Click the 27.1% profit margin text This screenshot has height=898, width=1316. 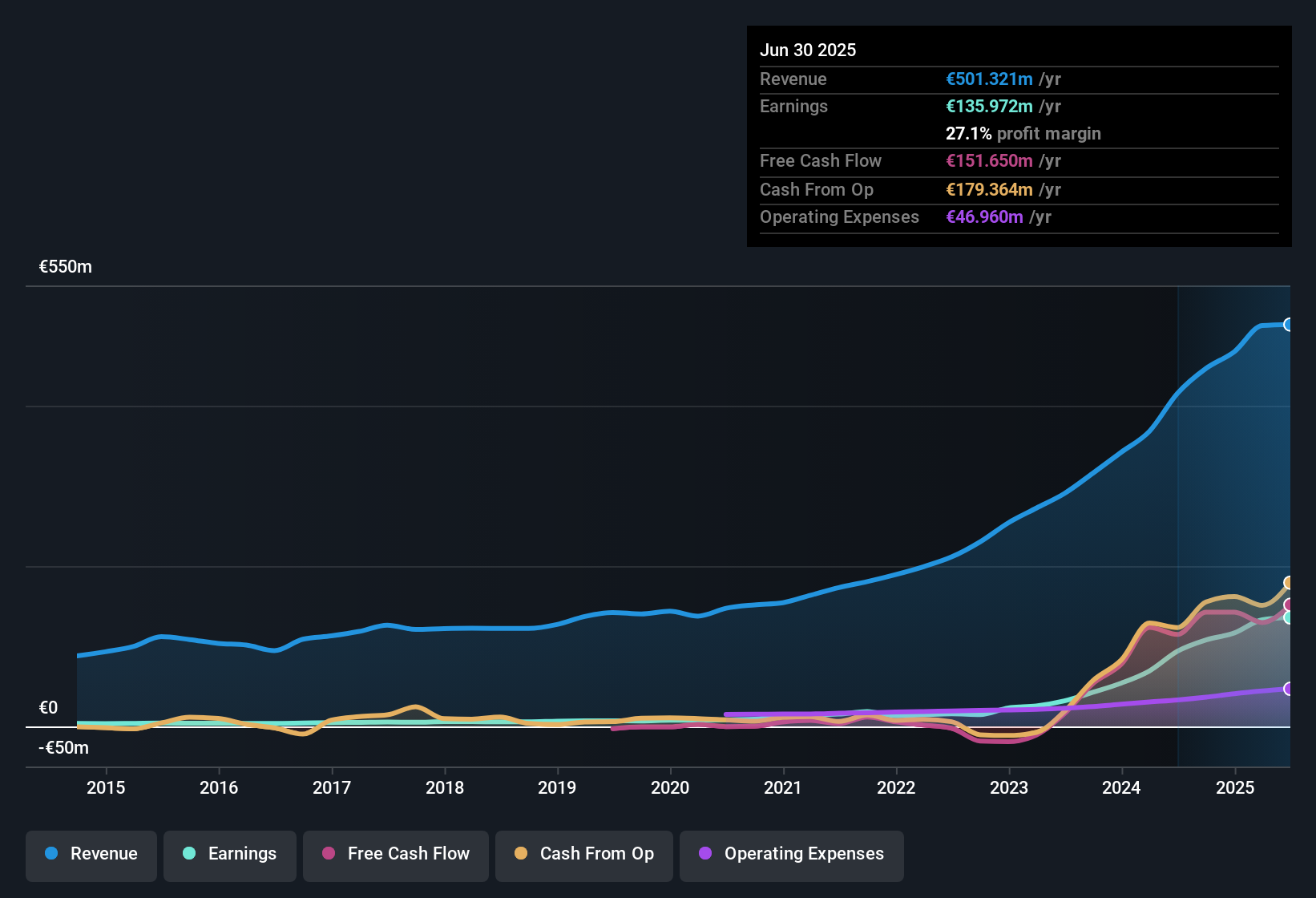click(x=1023, y=133)
